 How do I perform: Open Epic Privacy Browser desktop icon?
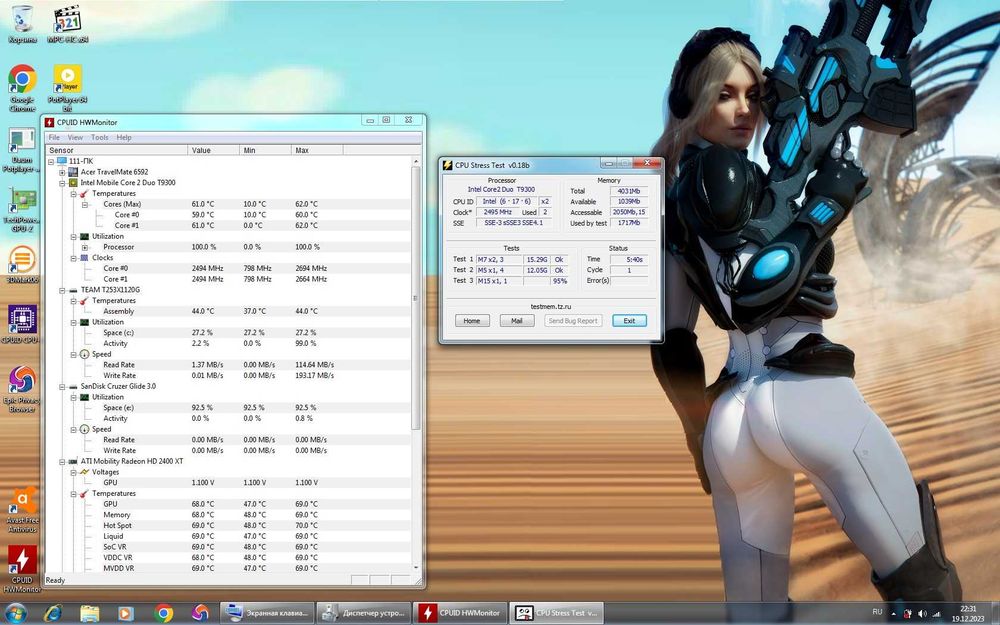[22, 388]
